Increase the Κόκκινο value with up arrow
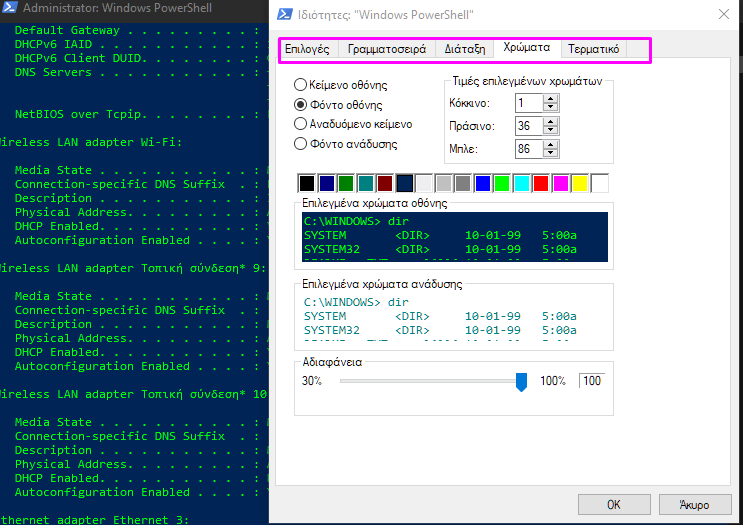 (x=550, y=99)
